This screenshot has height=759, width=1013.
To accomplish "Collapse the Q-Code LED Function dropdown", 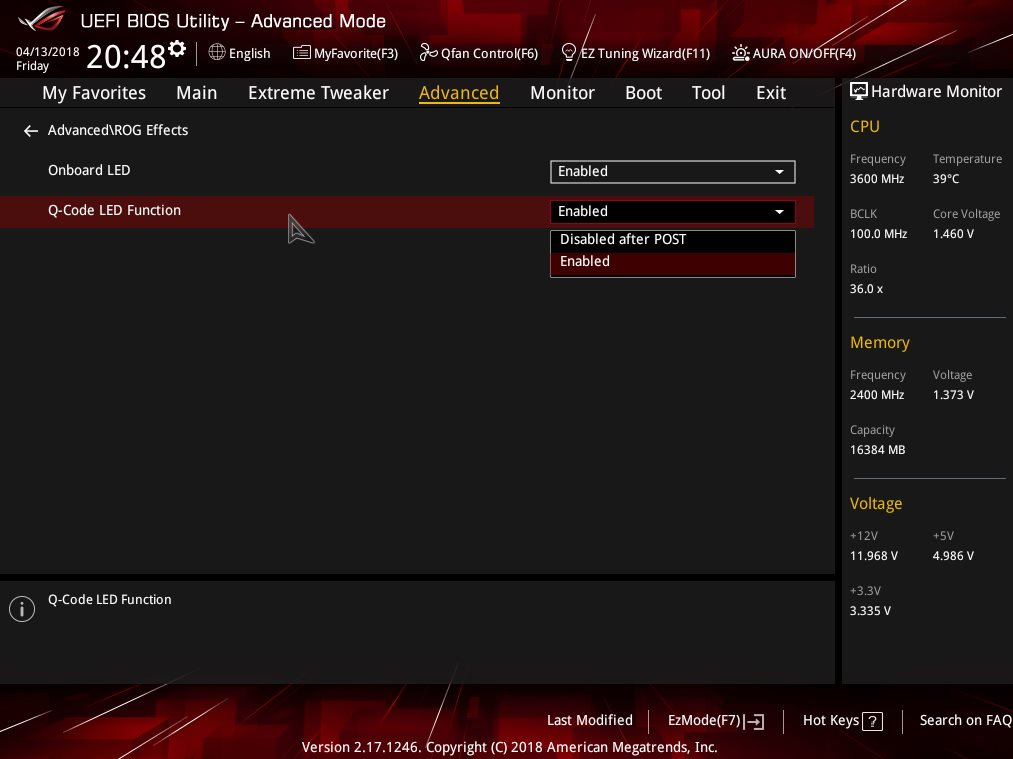I will pos(673,212).
